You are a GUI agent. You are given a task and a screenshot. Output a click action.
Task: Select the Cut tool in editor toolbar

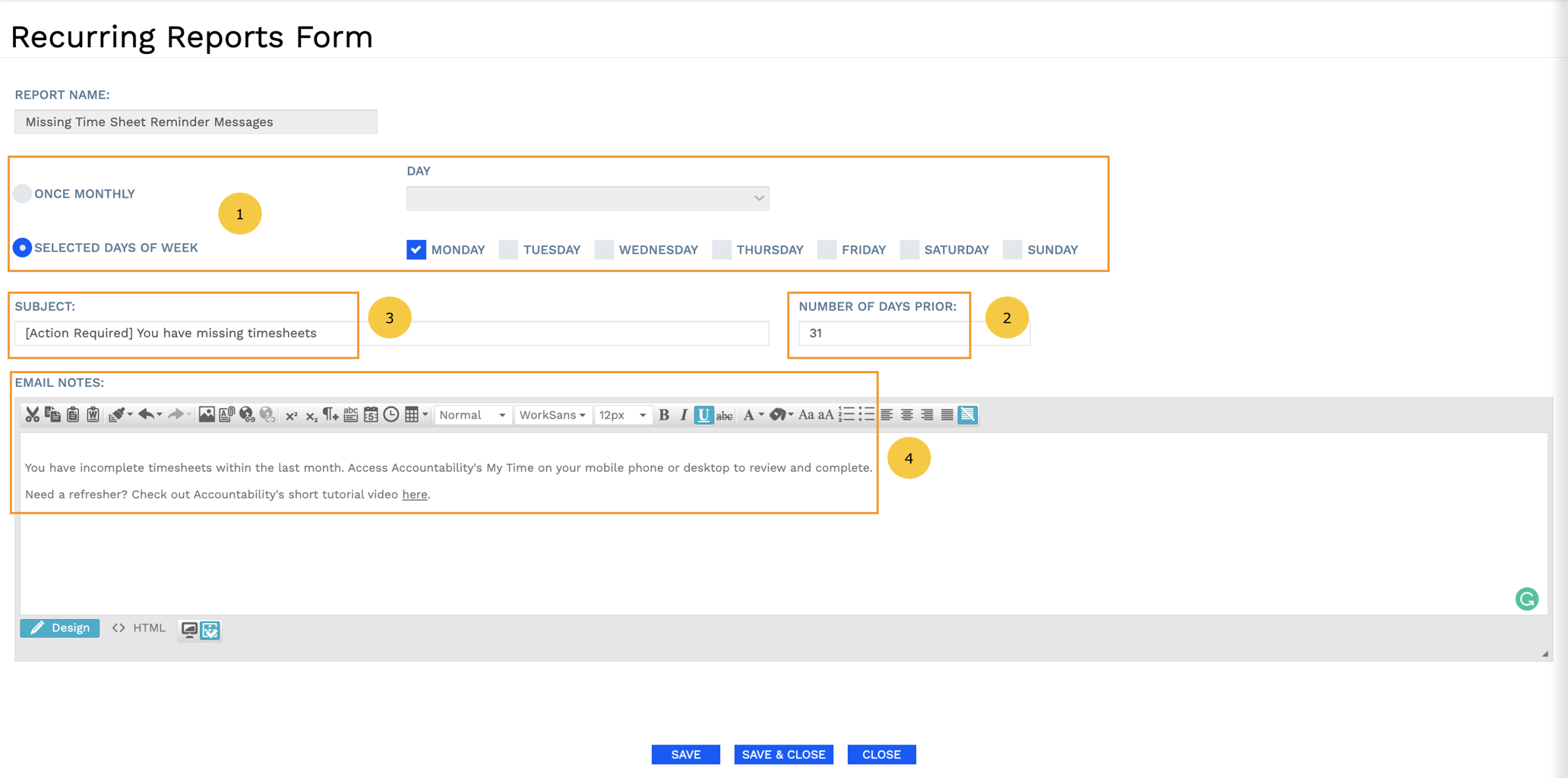(x=33, y=415)
